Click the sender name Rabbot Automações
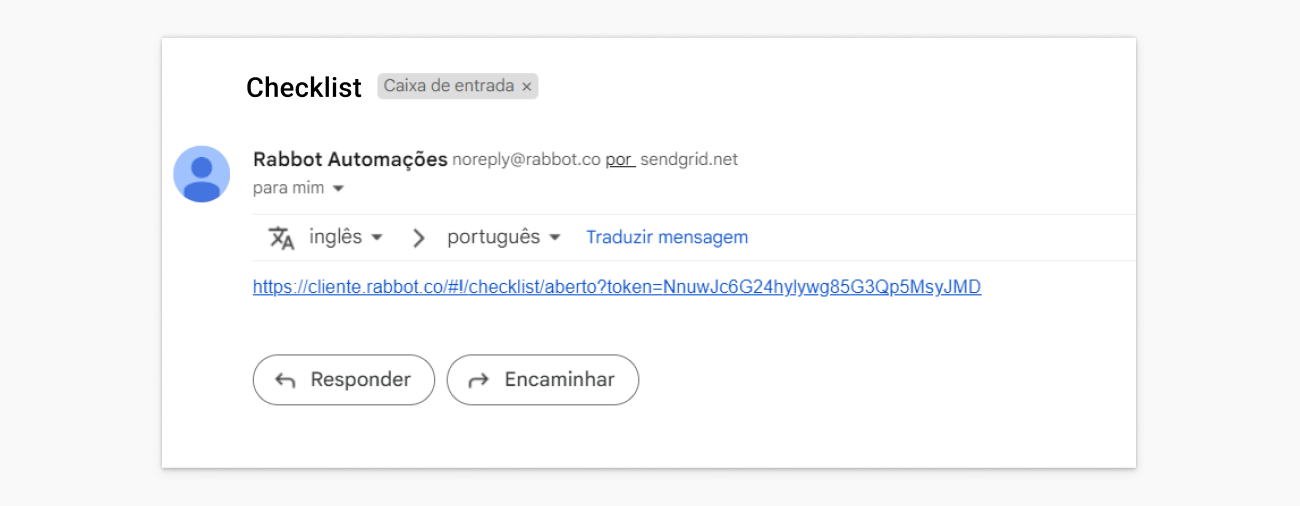The height and width of the screenshot is (506, 1300). click(350, 159)
